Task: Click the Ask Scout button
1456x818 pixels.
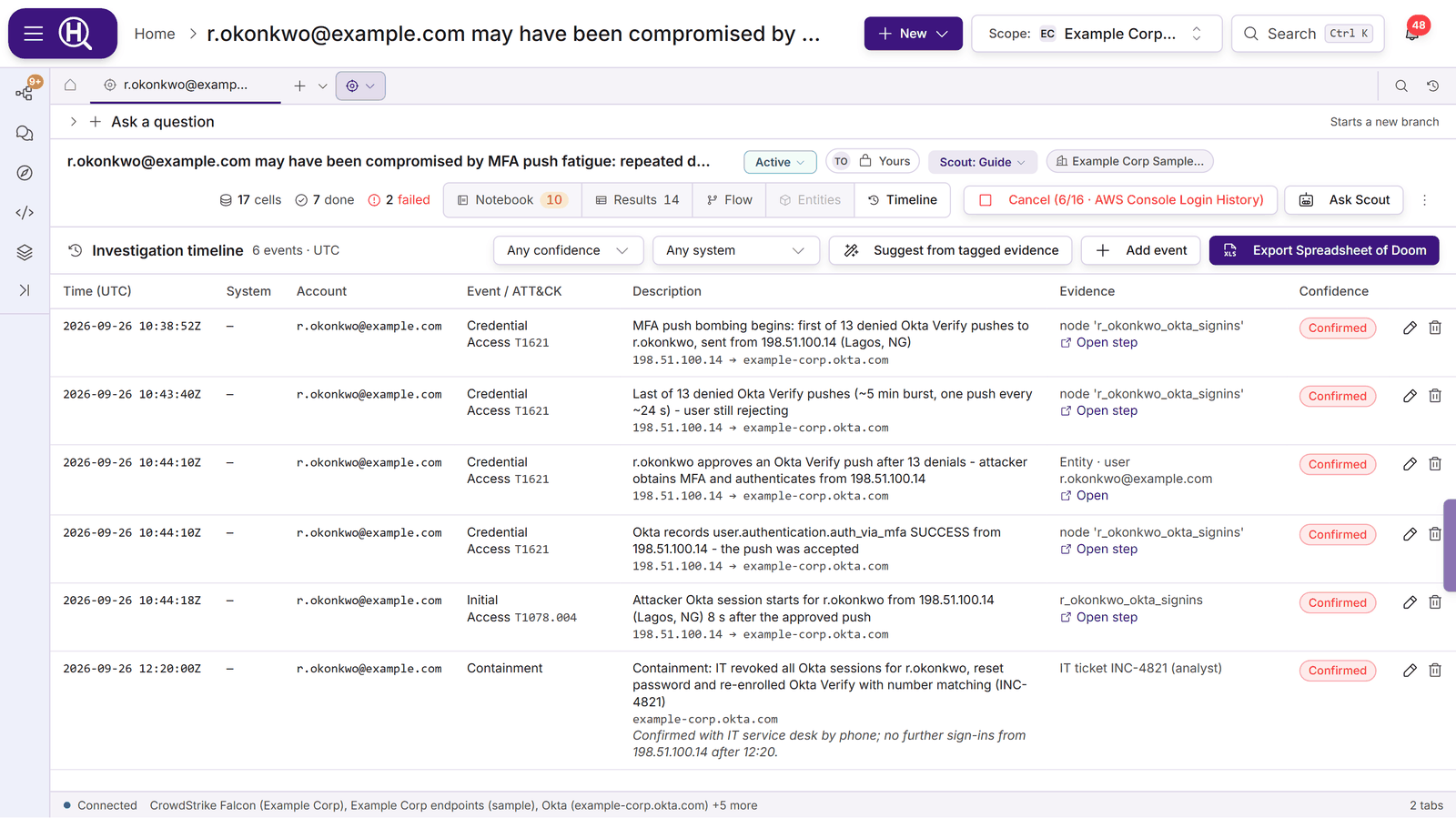Action: click(1343, 200)
